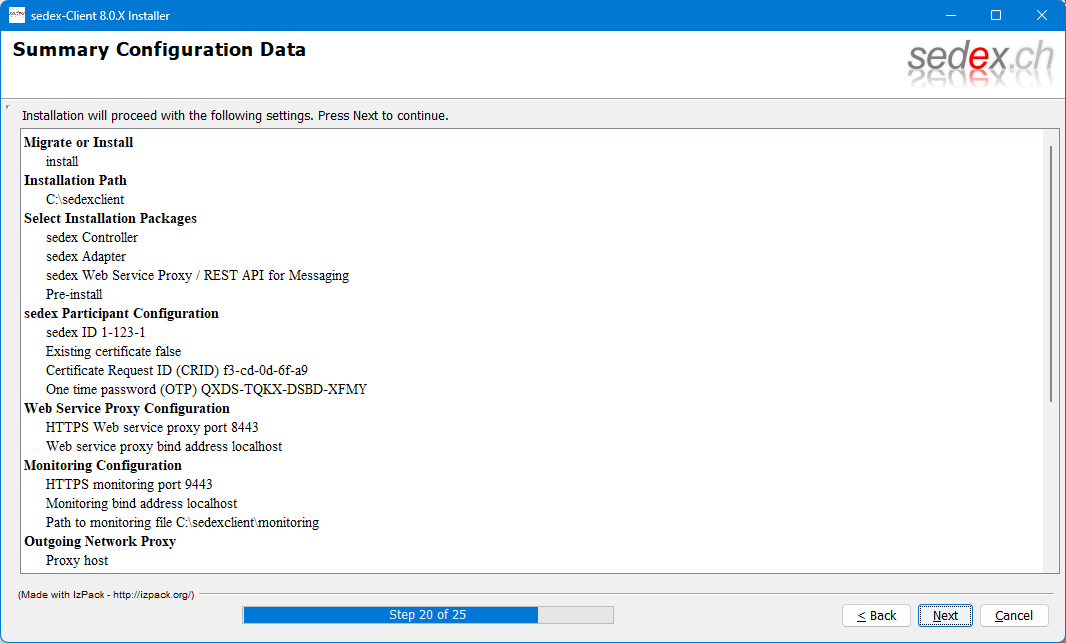This screenshot has width=1066, height=643.
Task: Go back using the Back button
Action: click(x=876, y=615)
